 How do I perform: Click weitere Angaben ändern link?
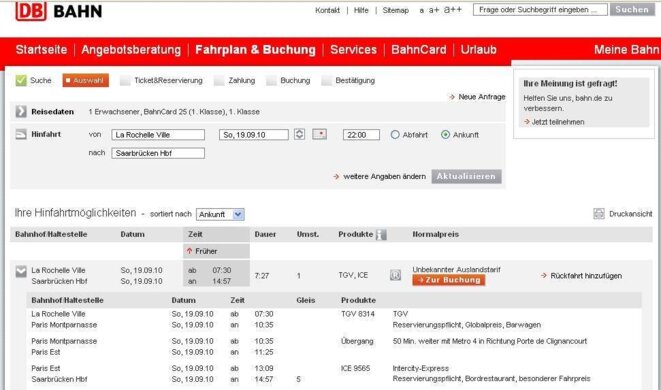coord(384,176)
